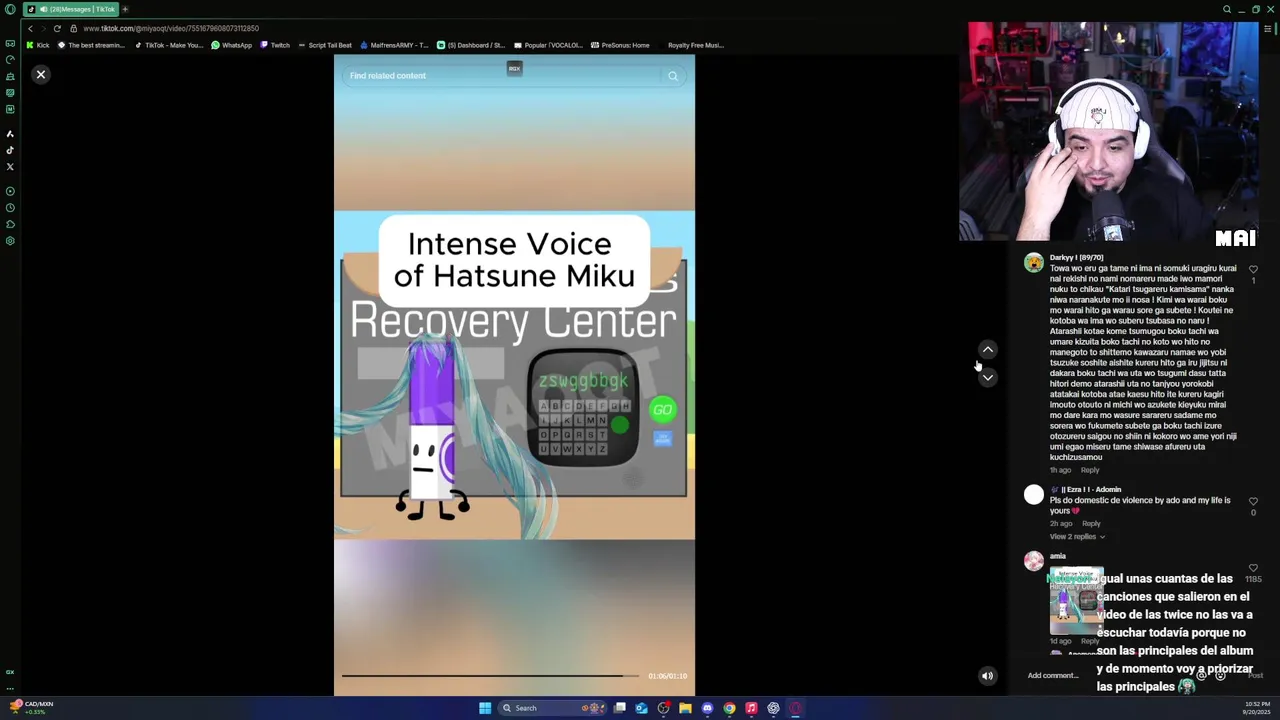This screenshot has width=1280, height=720.
Task: Like Ezra's comment with heart icon
Action: [x=1253, y=501]
